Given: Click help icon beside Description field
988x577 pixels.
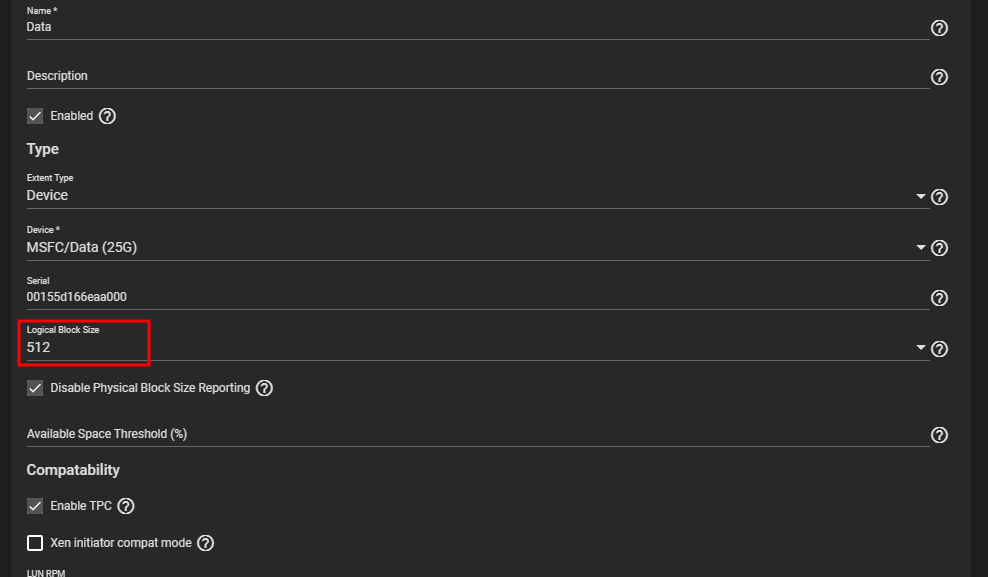Looking at the screenshot, I should click(939, 77).
